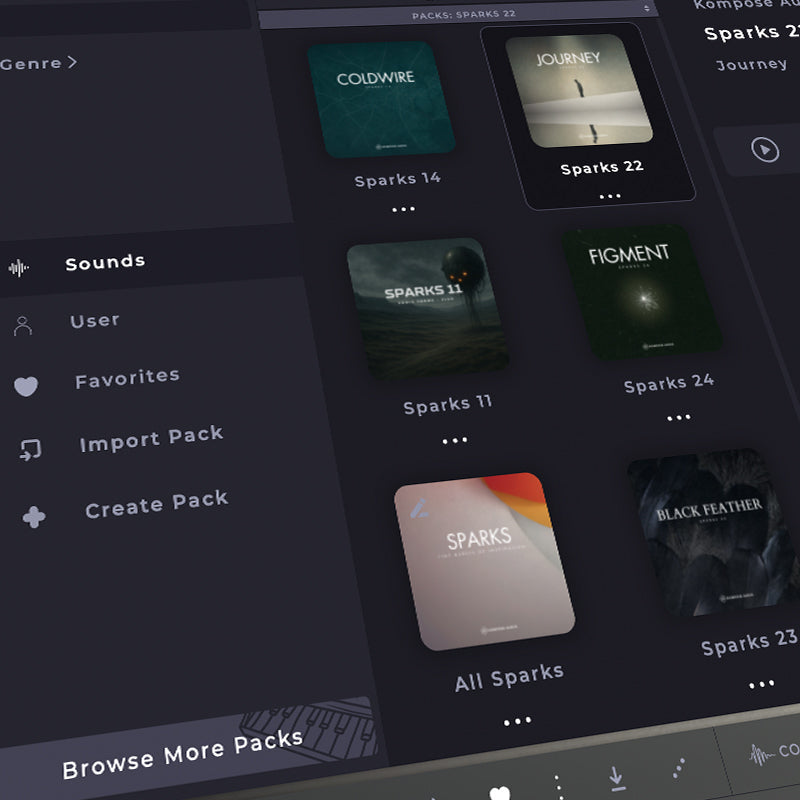This screenshot has width=800, height=800.
Task: Open the three-dots menu under Sparks 24
Action: [679, 418]
